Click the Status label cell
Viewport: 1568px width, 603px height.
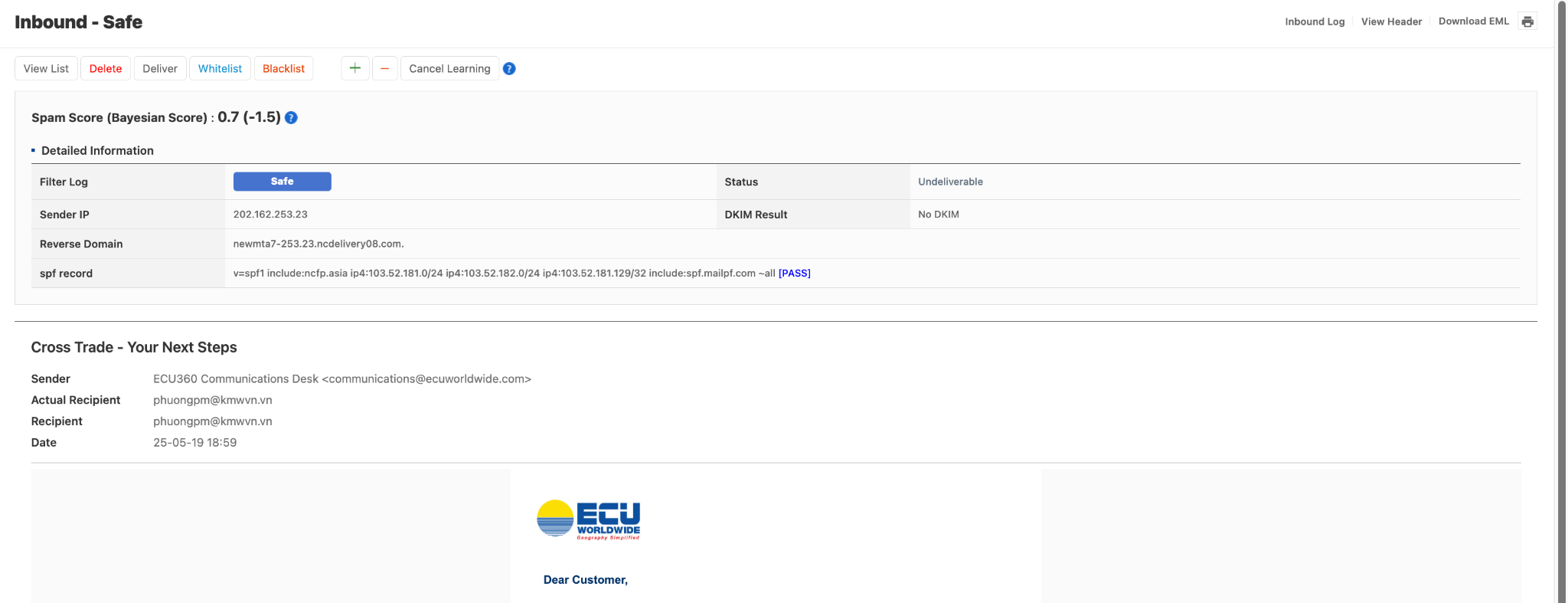[x=813, y=182]
